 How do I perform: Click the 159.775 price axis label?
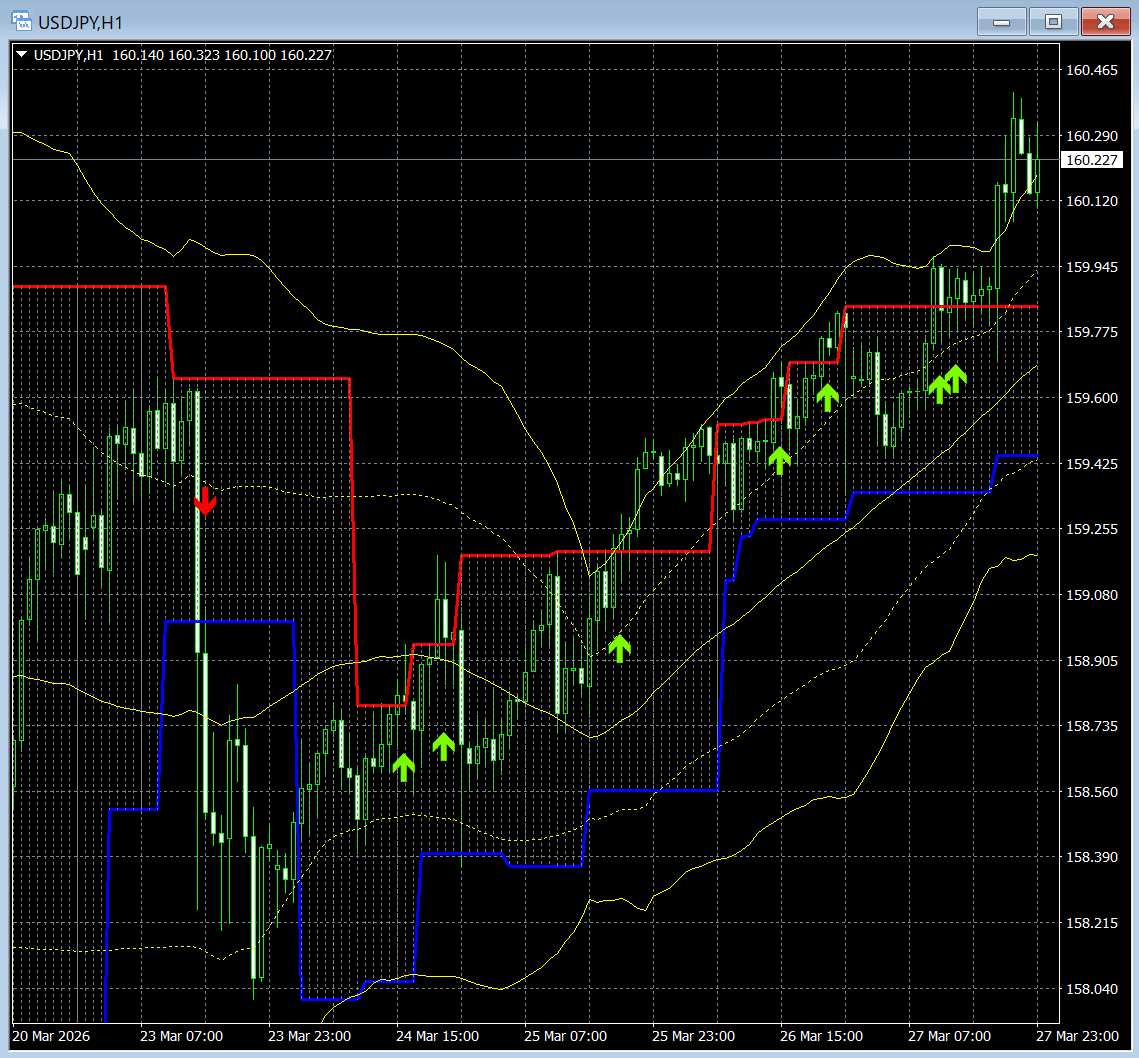point(1092,332)
